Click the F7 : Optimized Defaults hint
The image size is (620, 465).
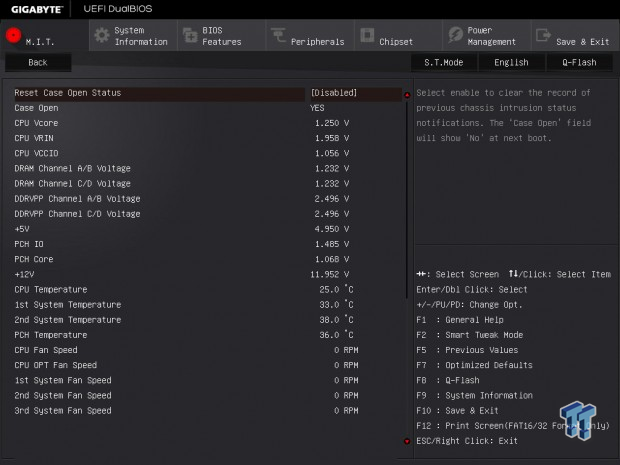[474, 365]
